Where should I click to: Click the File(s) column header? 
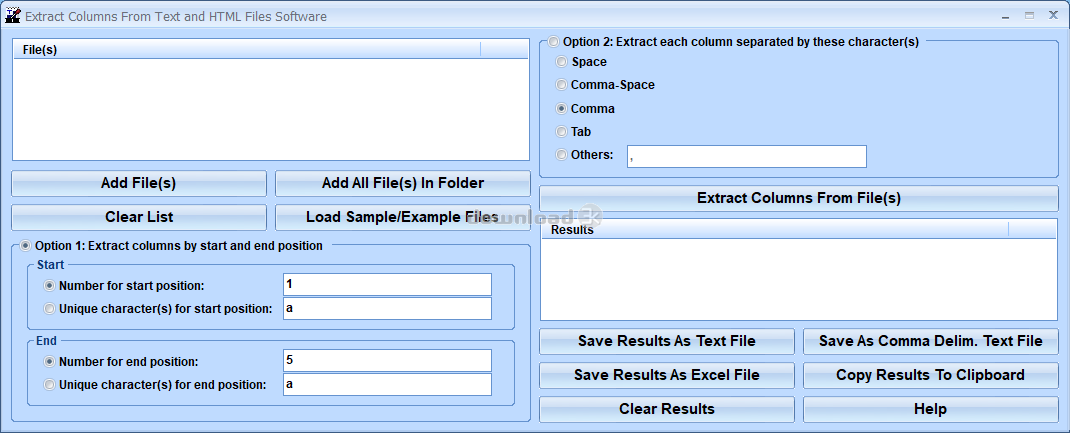(247, 50)
